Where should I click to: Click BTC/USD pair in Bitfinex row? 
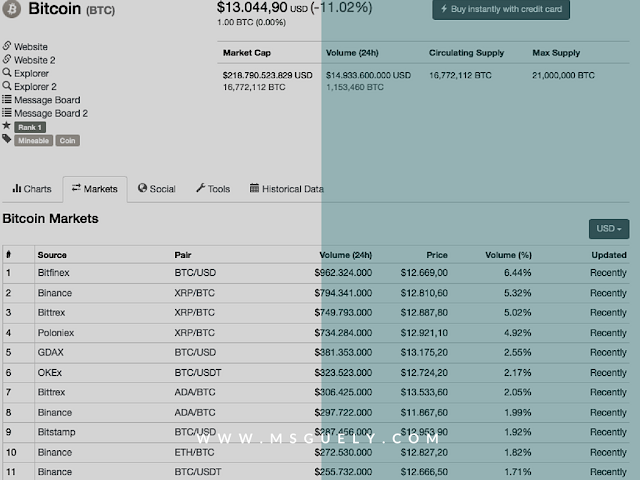pos(195,273)
